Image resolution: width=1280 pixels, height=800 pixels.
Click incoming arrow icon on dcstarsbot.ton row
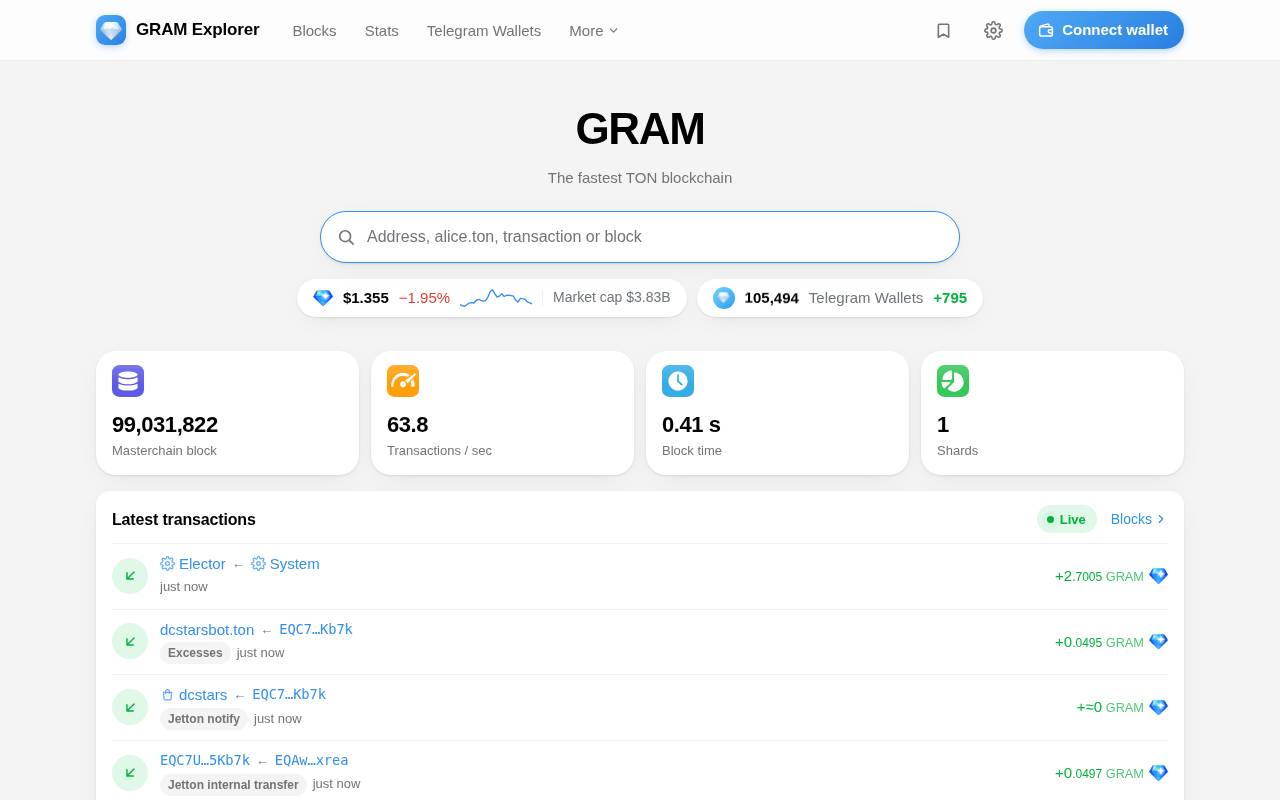coord(130,641)
